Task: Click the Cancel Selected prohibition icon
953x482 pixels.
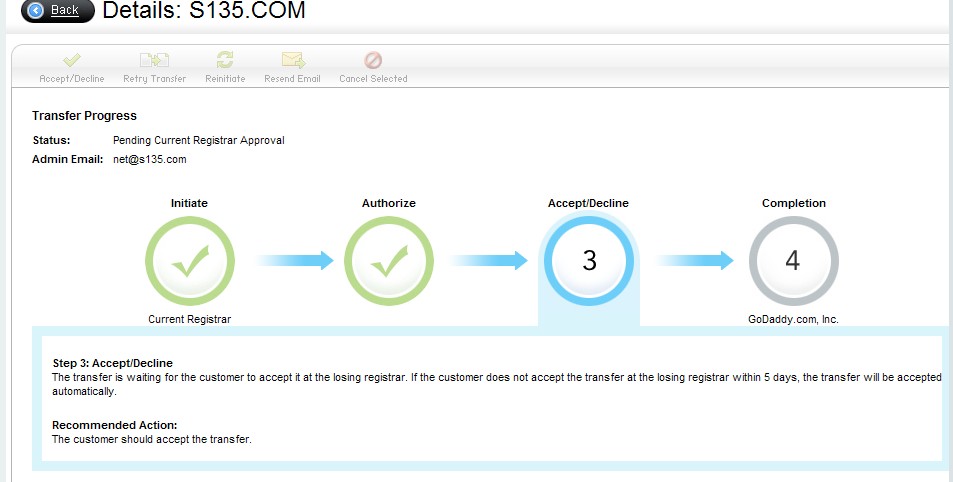Action: pos(373,61)
